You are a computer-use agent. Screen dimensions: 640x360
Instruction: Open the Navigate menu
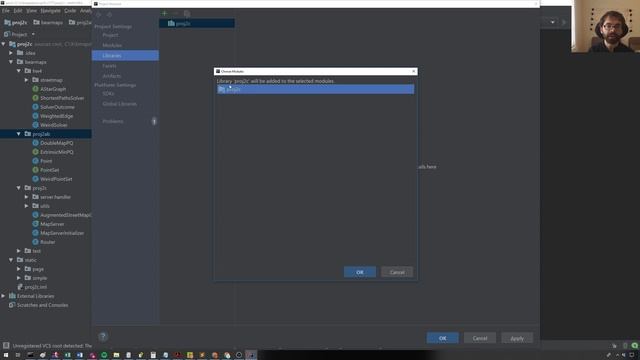pos(50,11)
